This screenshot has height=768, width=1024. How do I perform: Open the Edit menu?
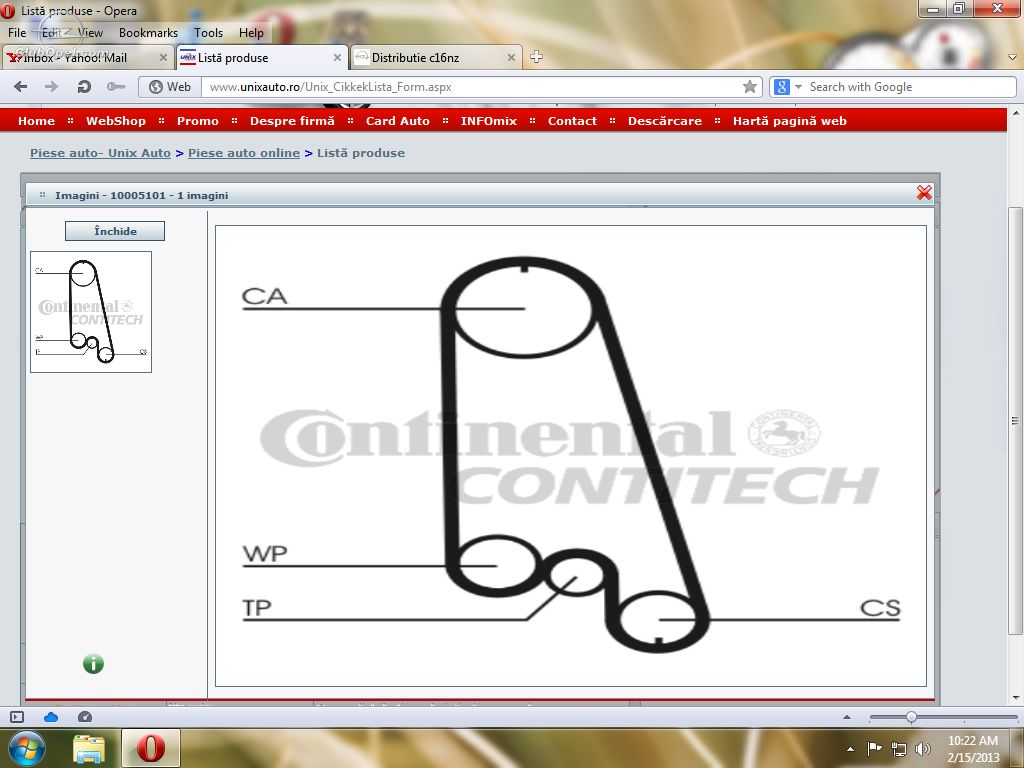click(52, 33)
